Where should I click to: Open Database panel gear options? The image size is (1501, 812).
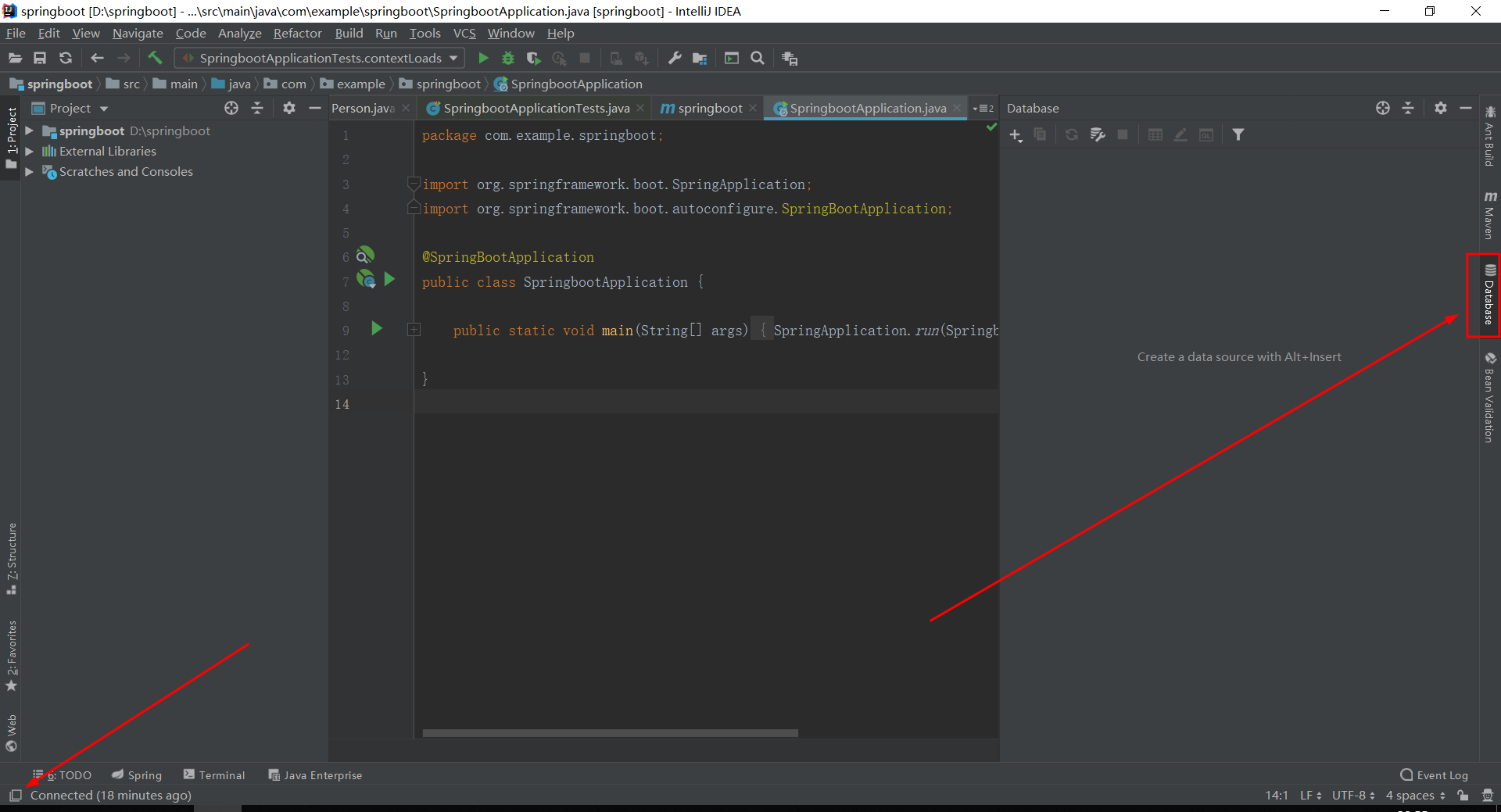(1441, 108)
